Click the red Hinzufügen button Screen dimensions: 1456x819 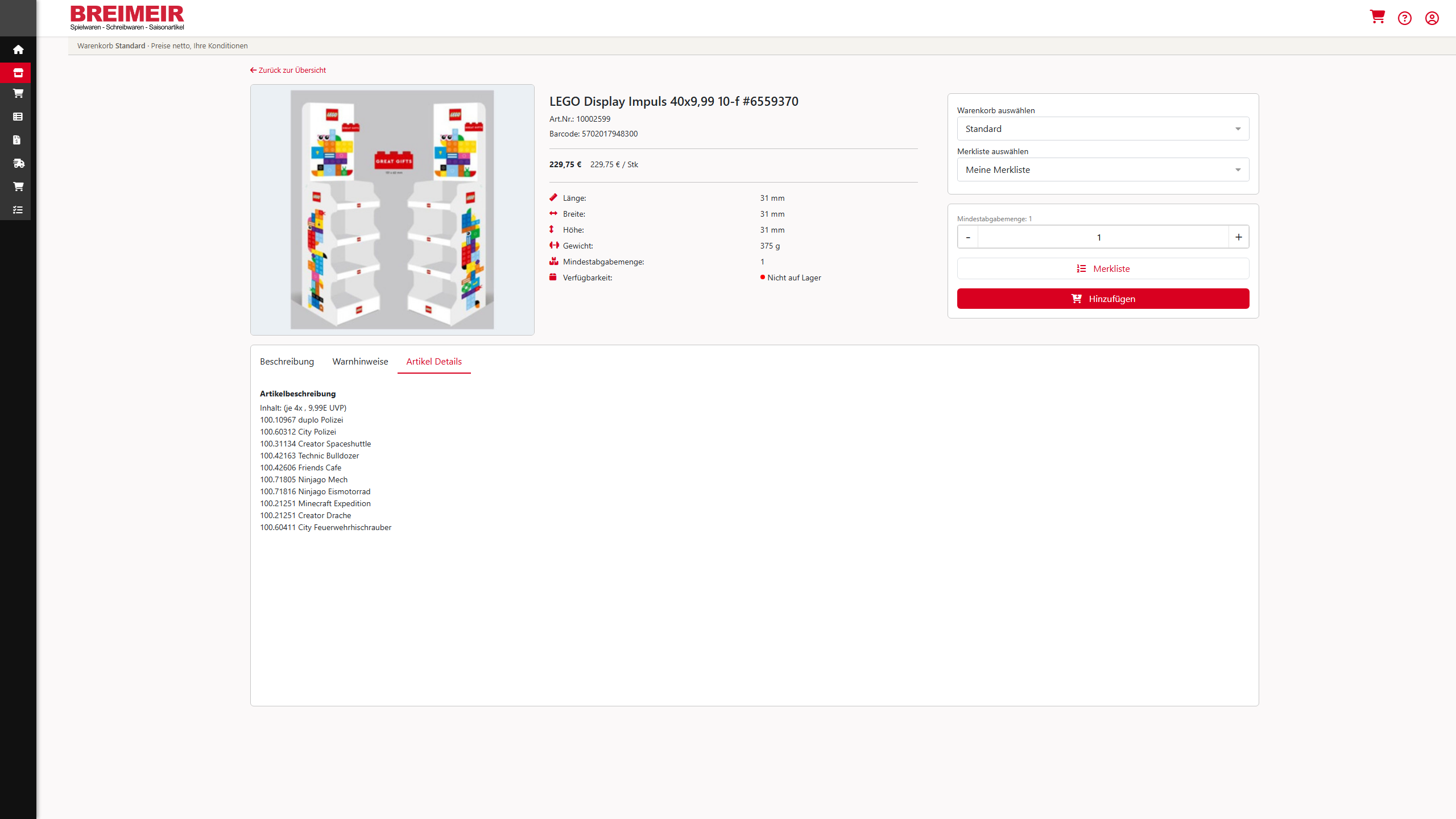point(1103,299)
